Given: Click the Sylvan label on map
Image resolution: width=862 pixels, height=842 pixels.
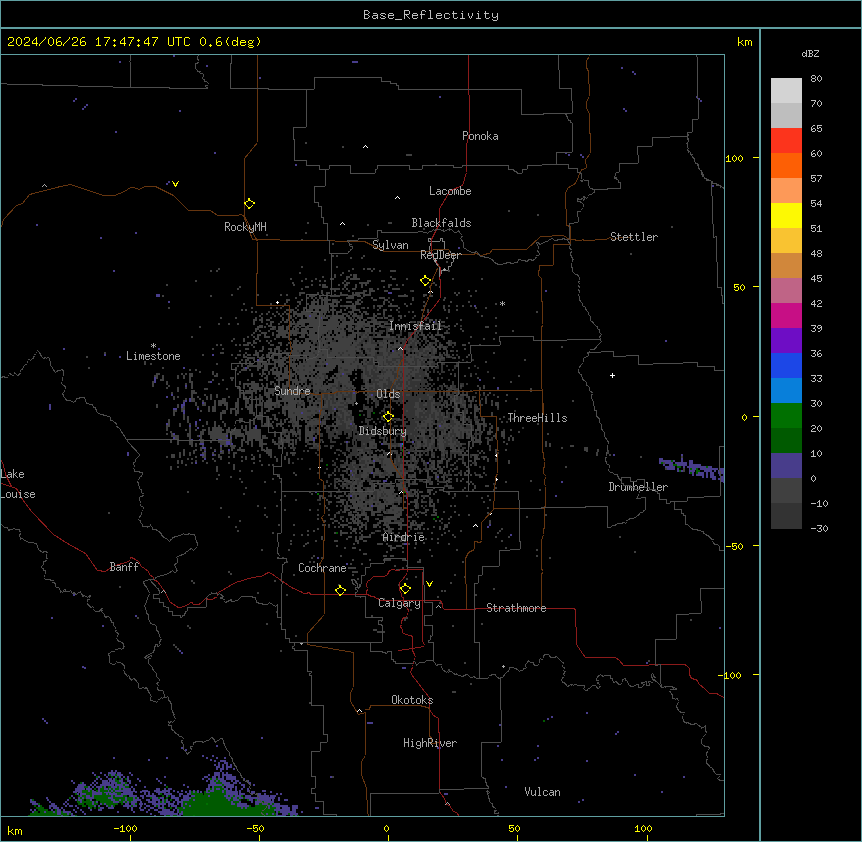Looking at the screenshot, I should coord(390,245).
